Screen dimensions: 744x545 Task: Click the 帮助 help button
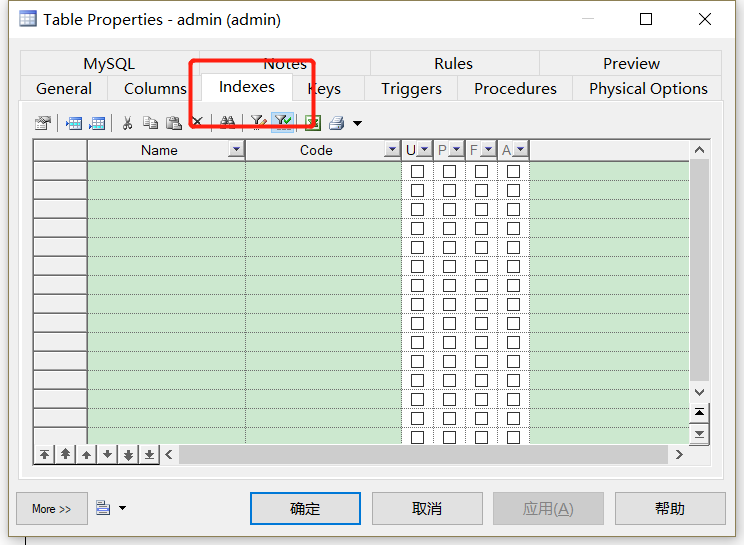(670, 508)
